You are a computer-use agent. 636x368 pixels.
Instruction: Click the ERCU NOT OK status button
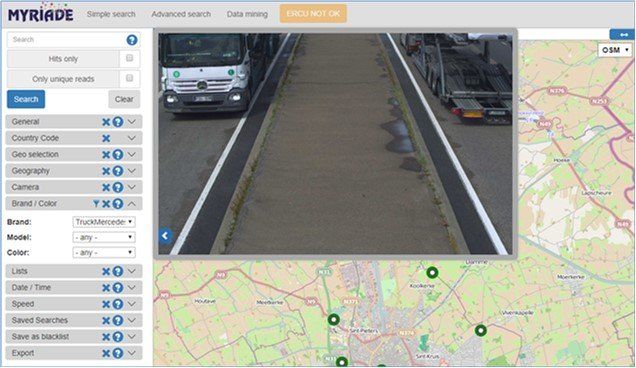313,14
